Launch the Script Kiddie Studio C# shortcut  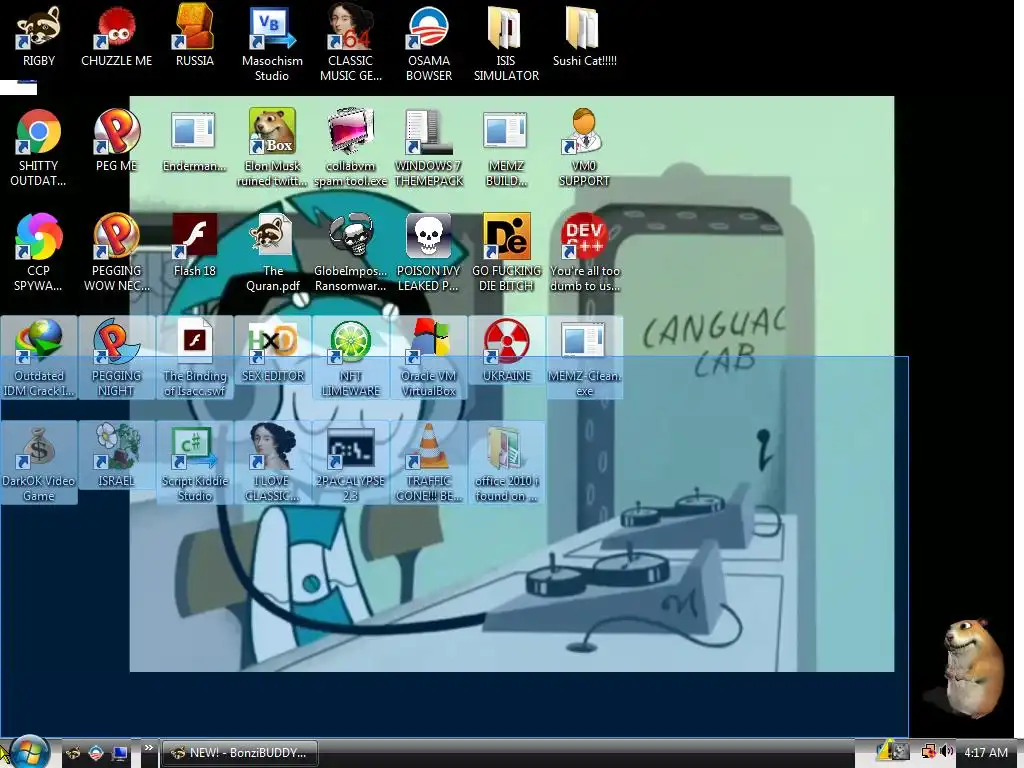tap(195, 463)
